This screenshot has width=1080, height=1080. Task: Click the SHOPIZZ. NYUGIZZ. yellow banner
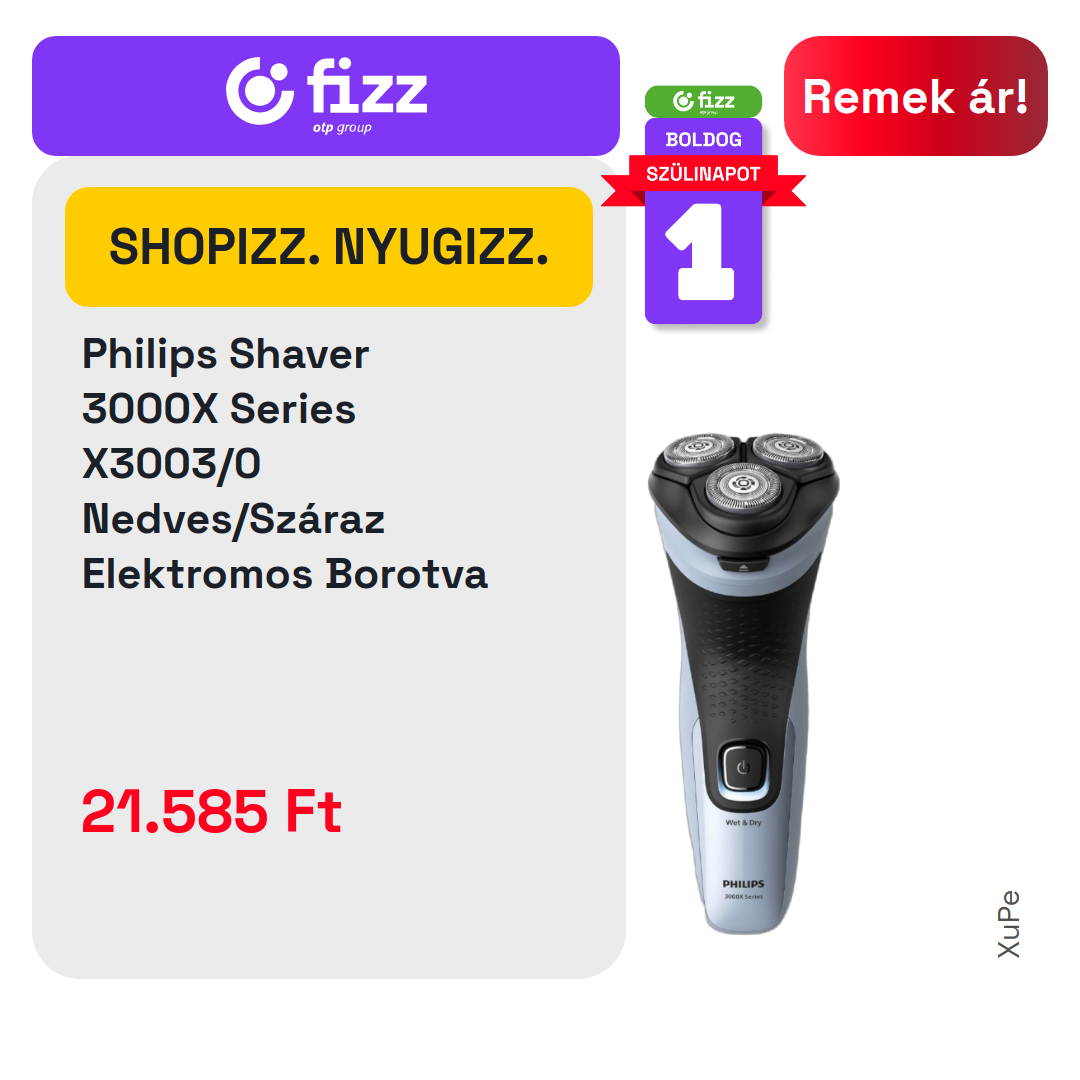coord(329,247)
